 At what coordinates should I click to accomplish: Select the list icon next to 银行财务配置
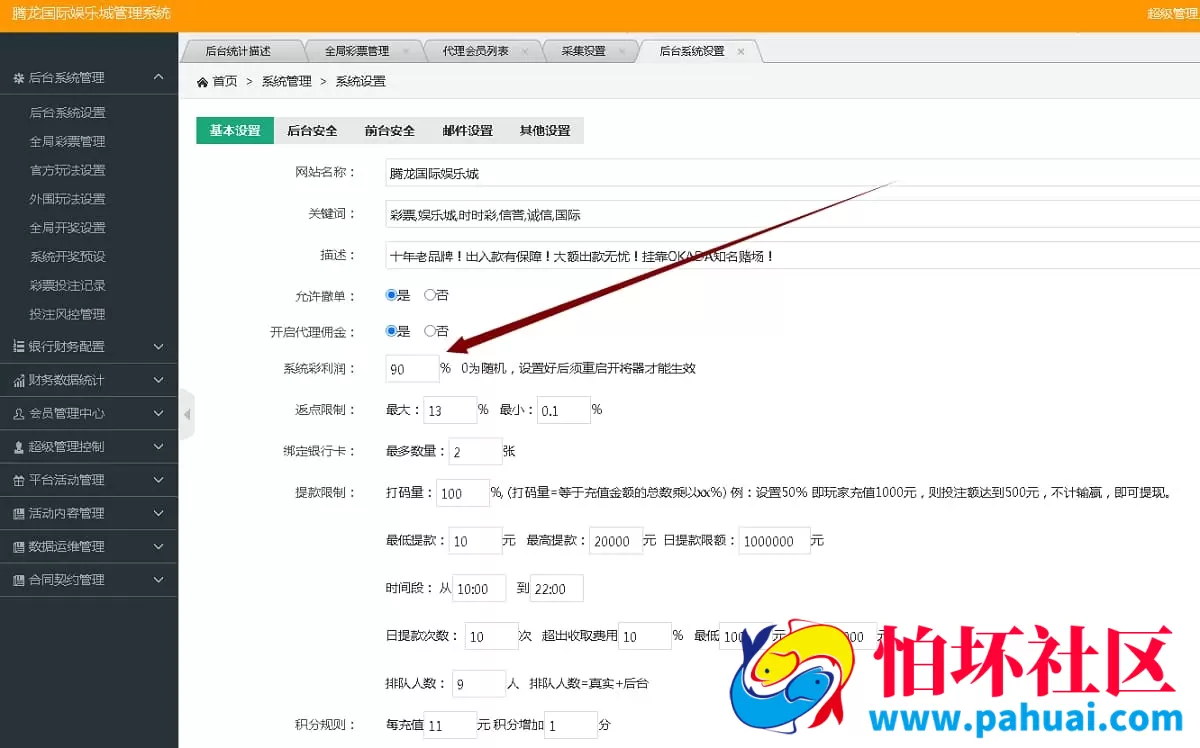pyautogui.click(x=18, y=346)
